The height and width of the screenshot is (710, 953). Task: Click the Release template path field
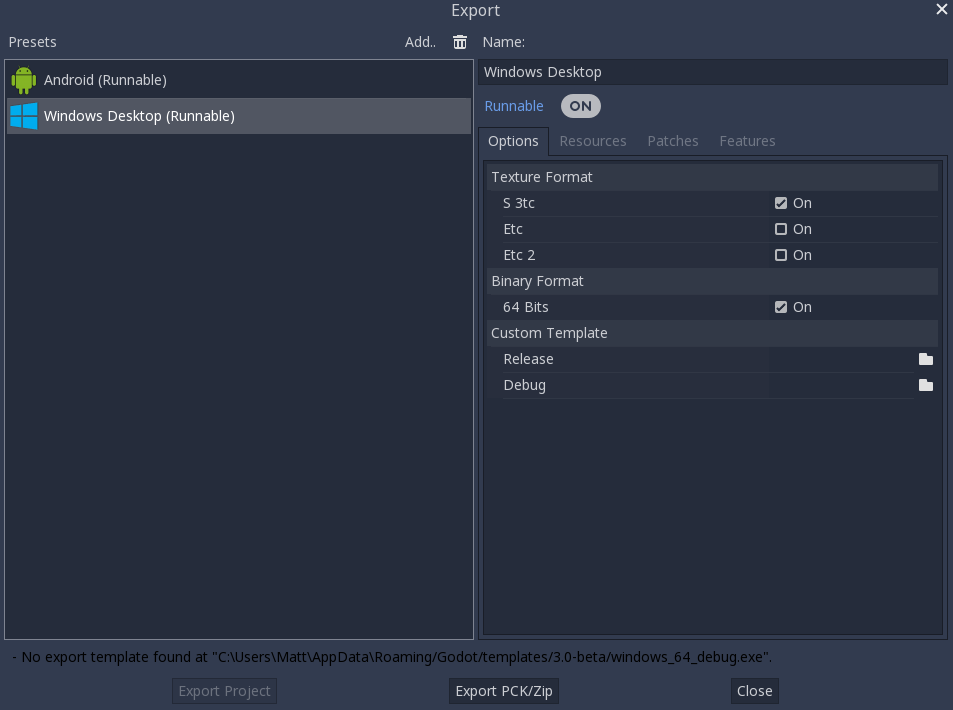(x=842, y=359)
